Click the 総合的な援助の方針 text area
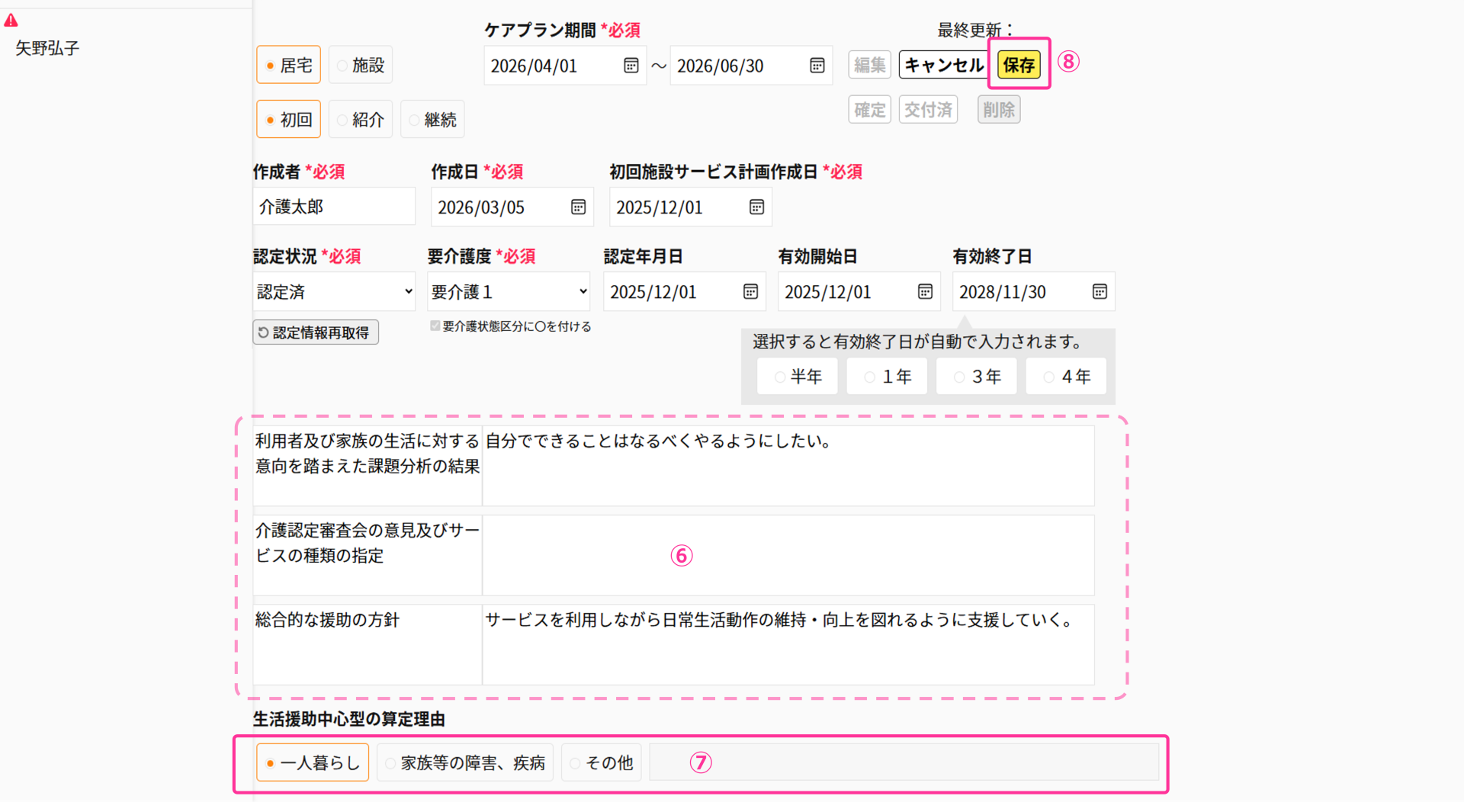Viewport: 1464px width, 812px height. [x=788, y=644]
